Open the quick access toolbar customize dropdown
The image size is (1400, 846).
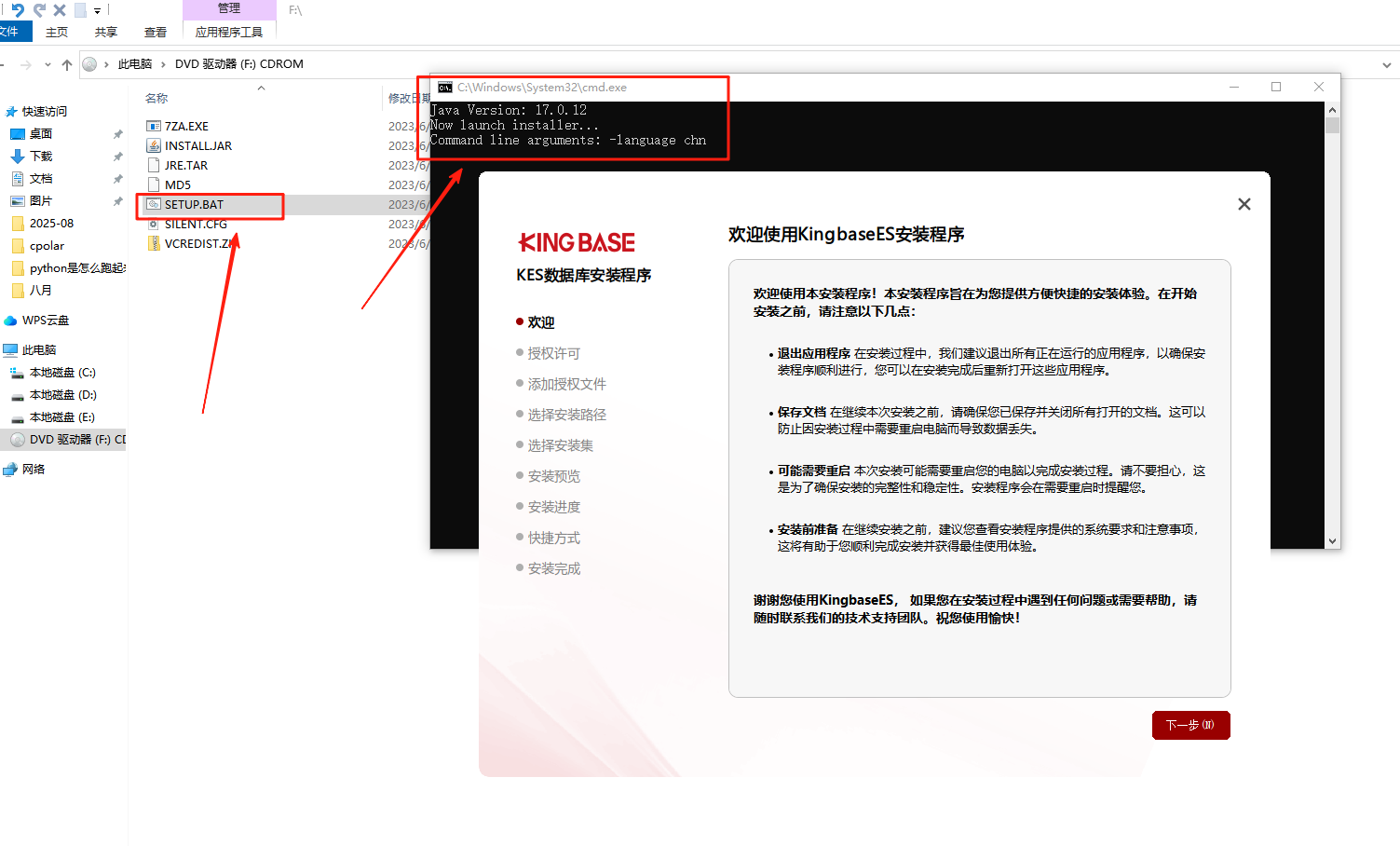coord(97,11)
